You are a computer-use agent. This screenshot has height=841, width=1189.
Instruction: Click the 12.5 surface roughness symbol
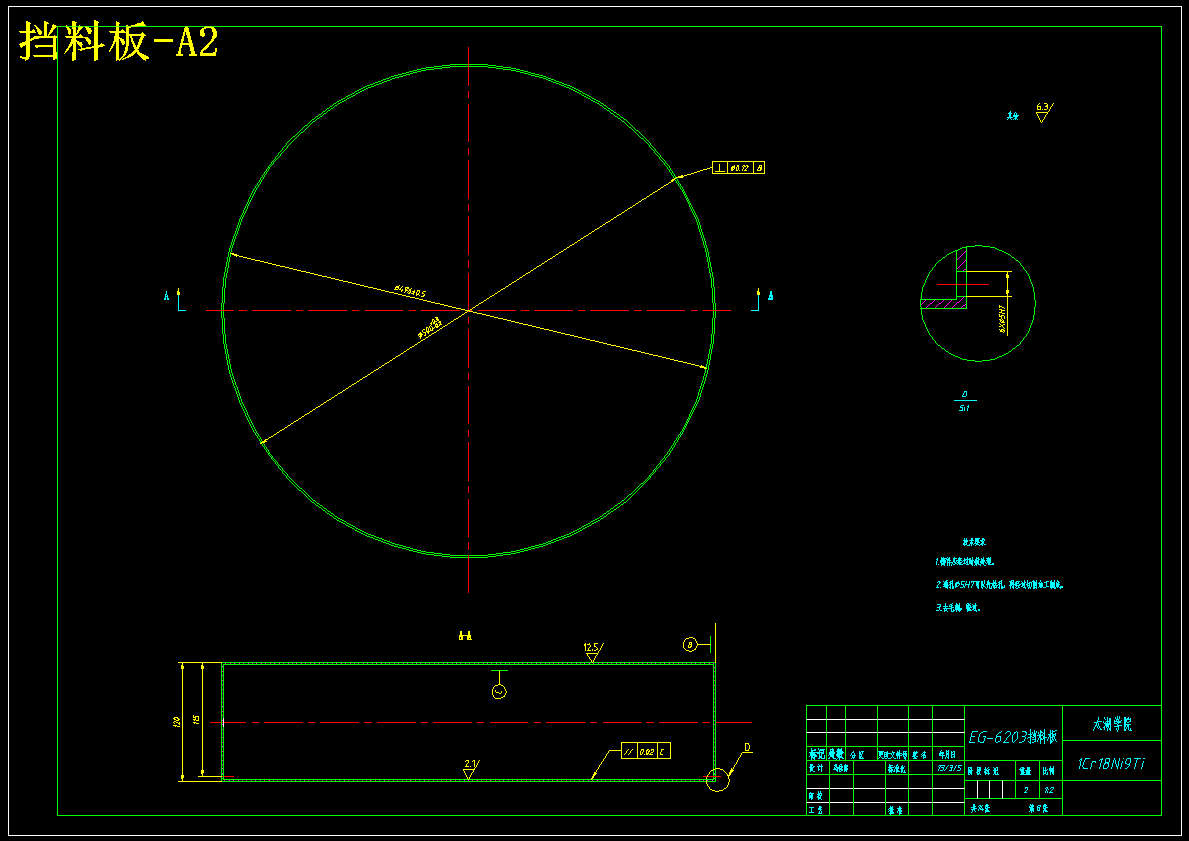593,652
